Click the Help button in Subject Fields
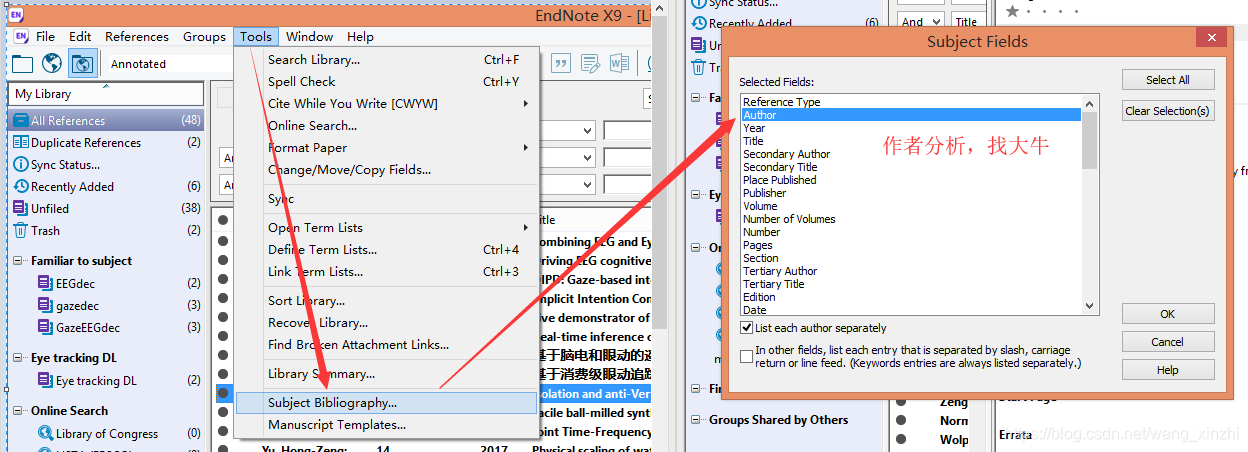Viewport: 1248px width, 452px height. [1167, 370]
